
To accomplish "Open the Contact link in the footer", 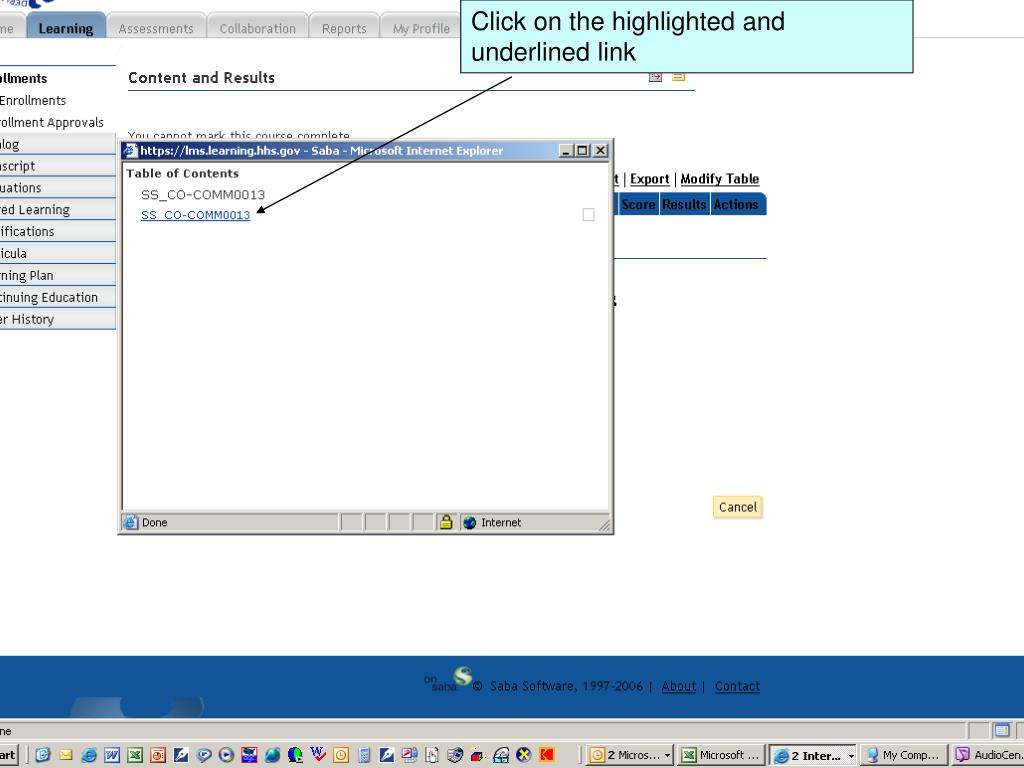I will point(737,686).
